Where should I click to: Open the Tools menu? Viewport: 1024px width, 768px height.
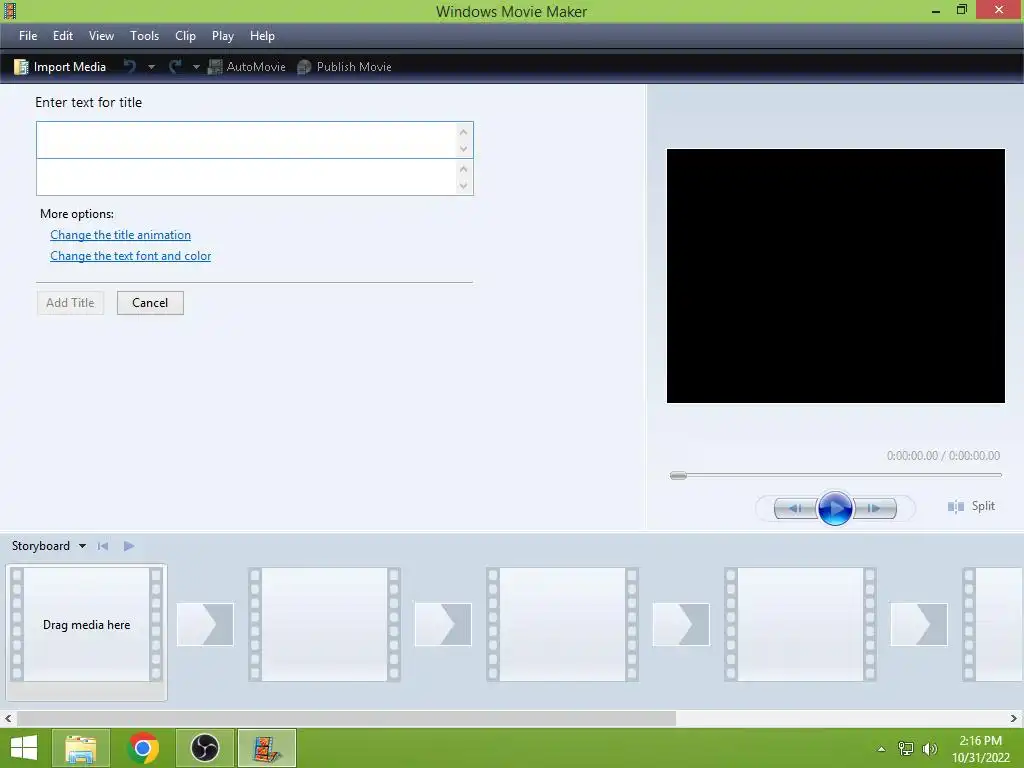tap(144, 36)
